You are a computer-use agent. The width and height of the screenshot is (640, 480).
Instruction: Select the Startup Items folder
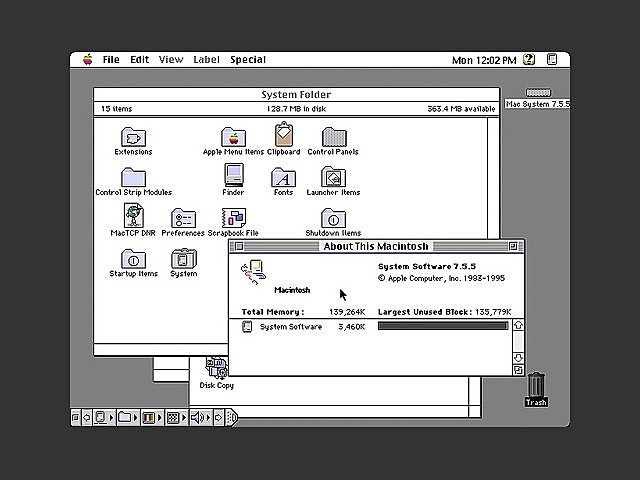[133, 259]
